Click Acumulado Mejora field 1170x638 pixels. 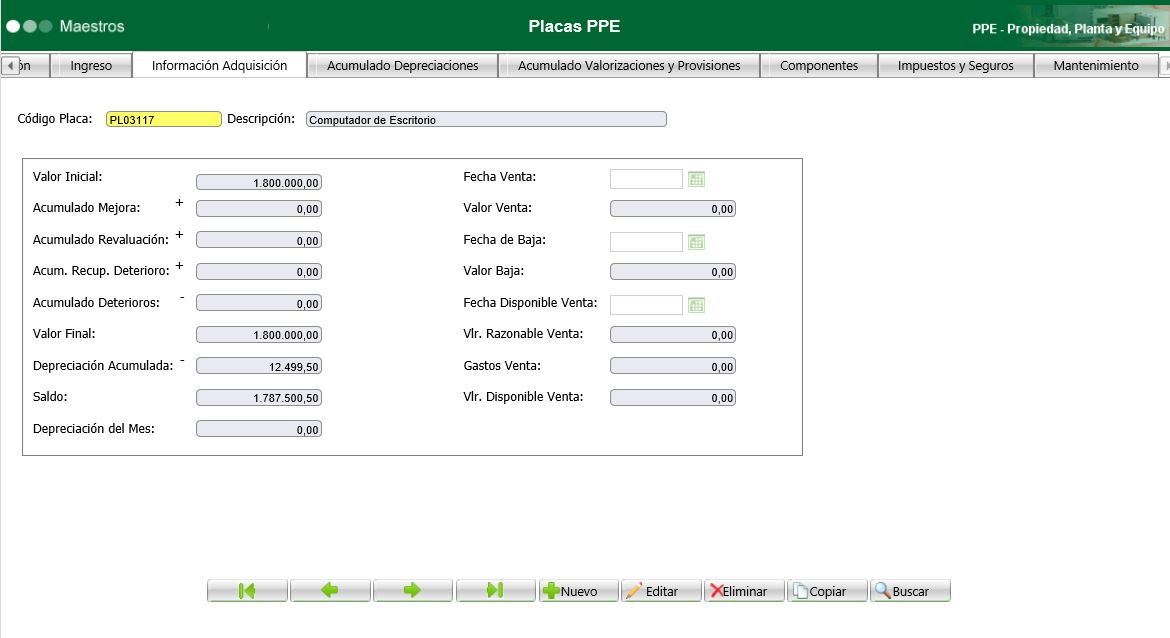(x=259, y=209)
